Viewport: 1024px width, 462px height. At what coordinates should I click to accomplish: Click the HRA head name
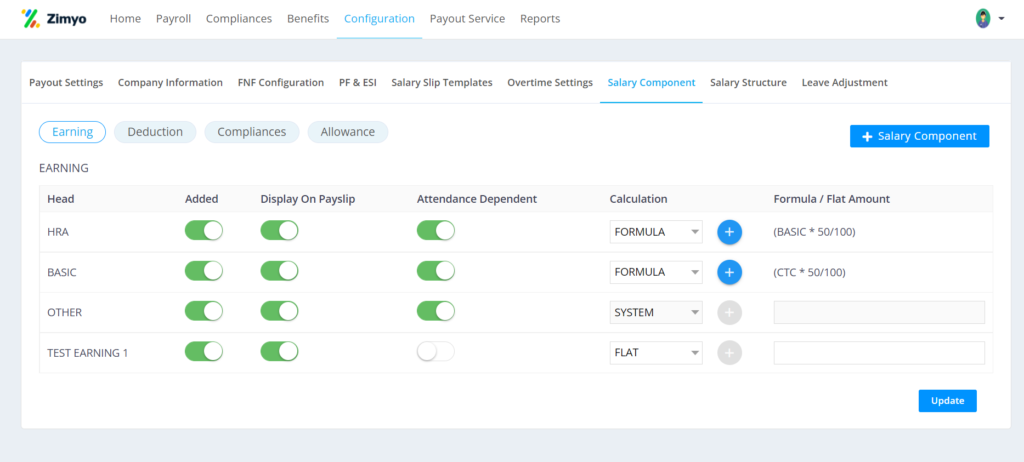tap(58, 232)
